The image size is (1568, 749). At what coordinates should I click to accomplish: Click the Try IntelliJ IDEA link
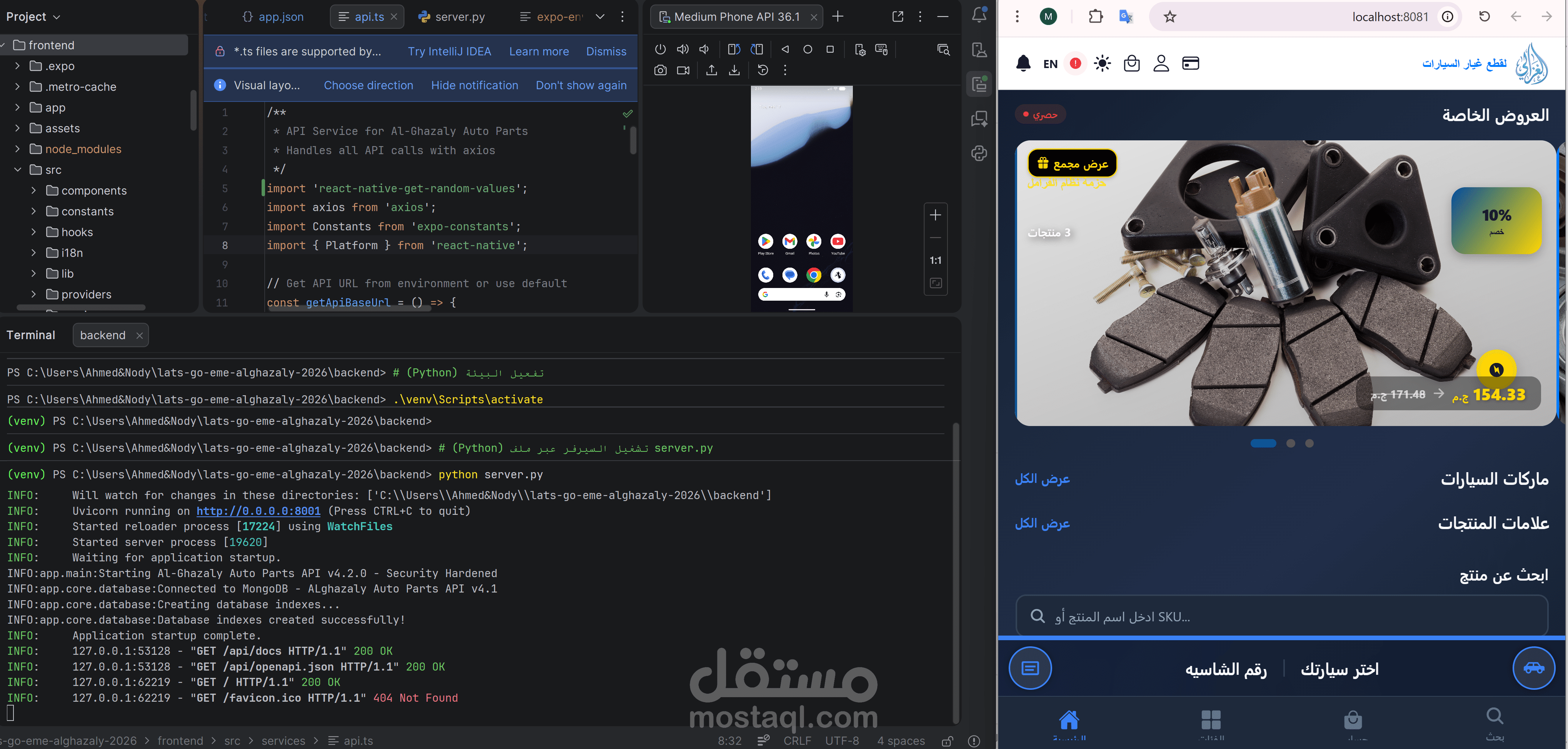[449, 52]
